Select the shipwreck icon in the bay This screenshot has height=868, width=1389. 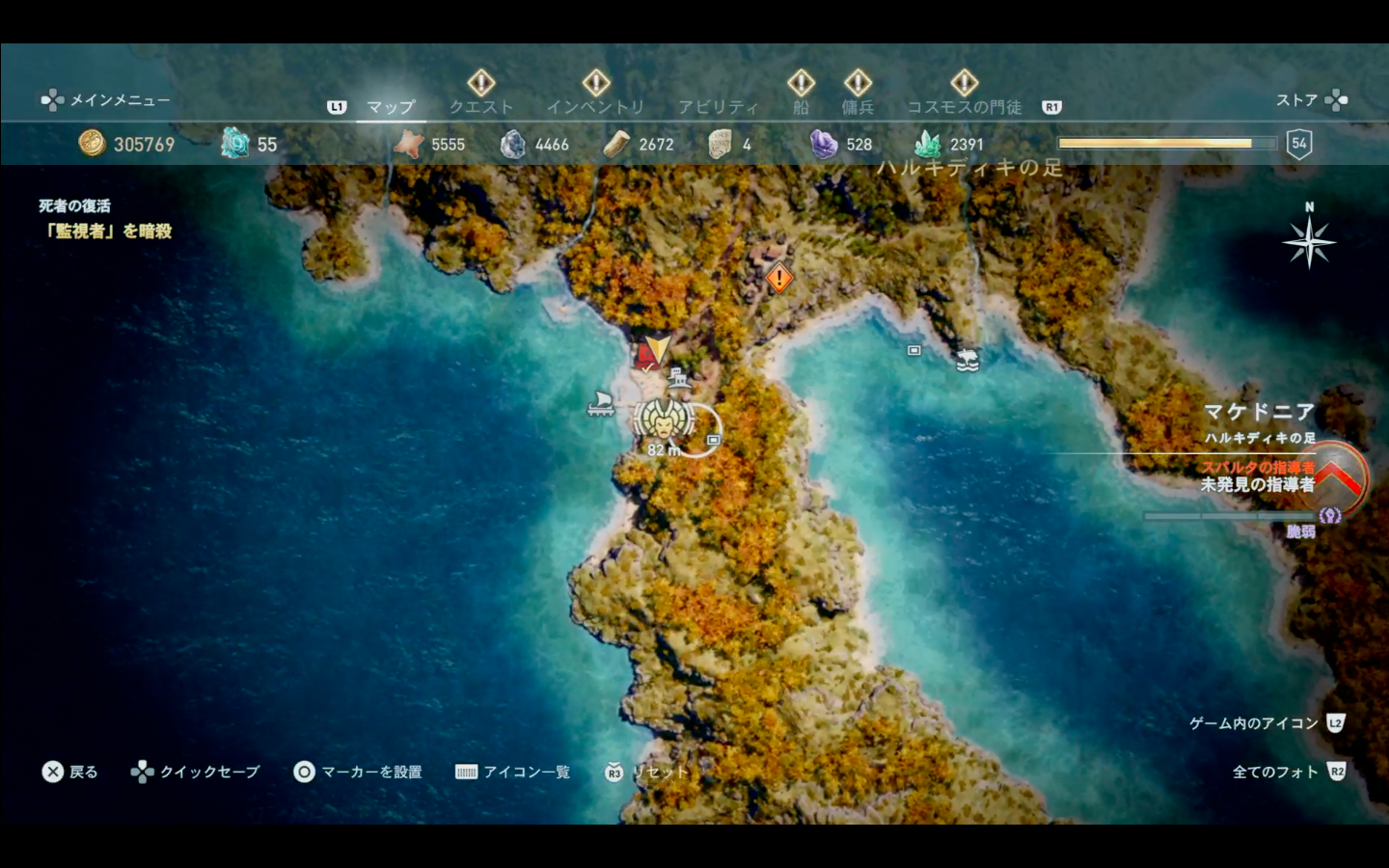pyautogui.click(x=967, y=361)
